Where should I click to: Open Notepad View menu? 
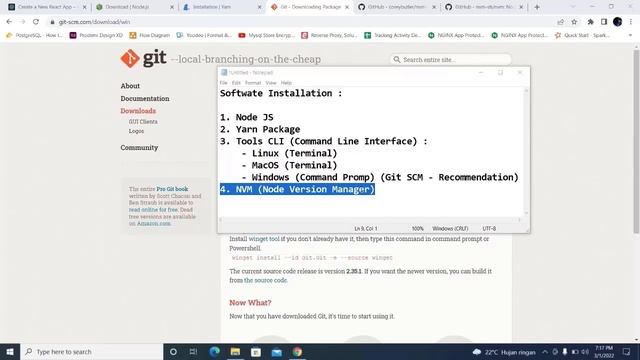tap(271, 83)
